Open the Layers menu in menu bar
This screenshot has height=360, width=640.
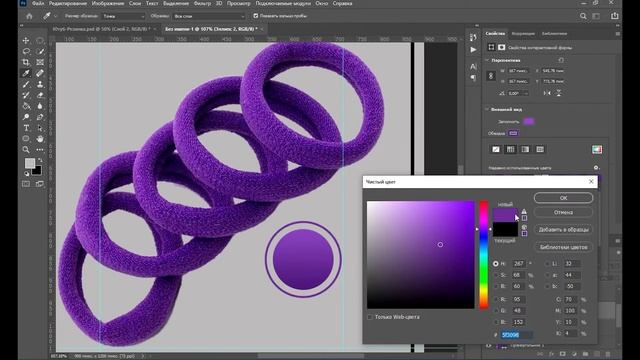[x=135, y=3]
